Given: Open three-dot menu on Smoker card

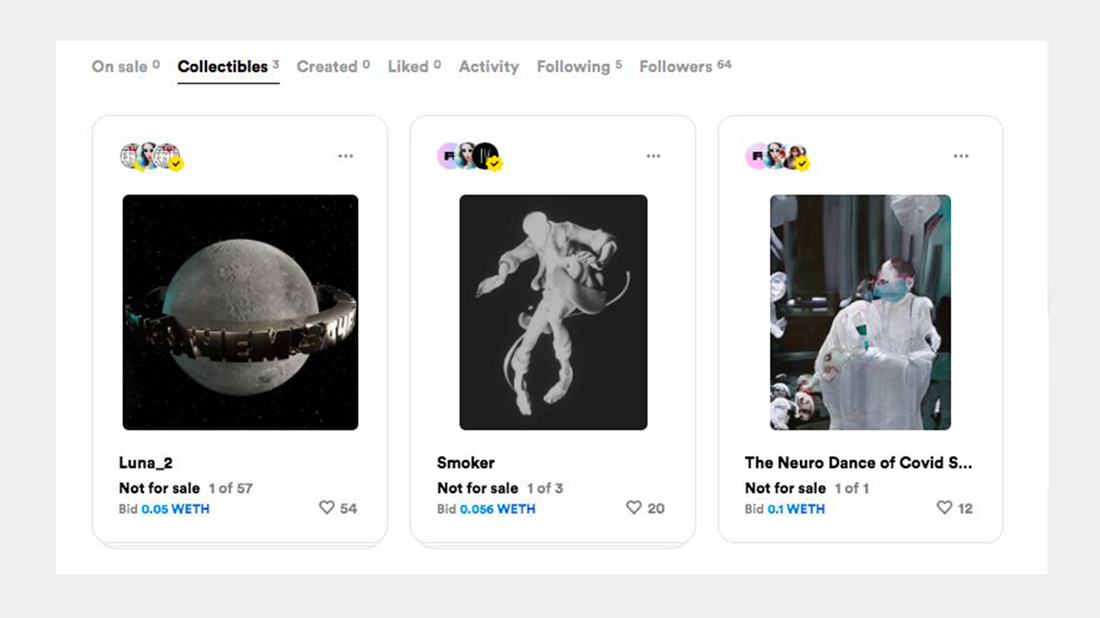Looking at the screenshot, I should point(653,156).
